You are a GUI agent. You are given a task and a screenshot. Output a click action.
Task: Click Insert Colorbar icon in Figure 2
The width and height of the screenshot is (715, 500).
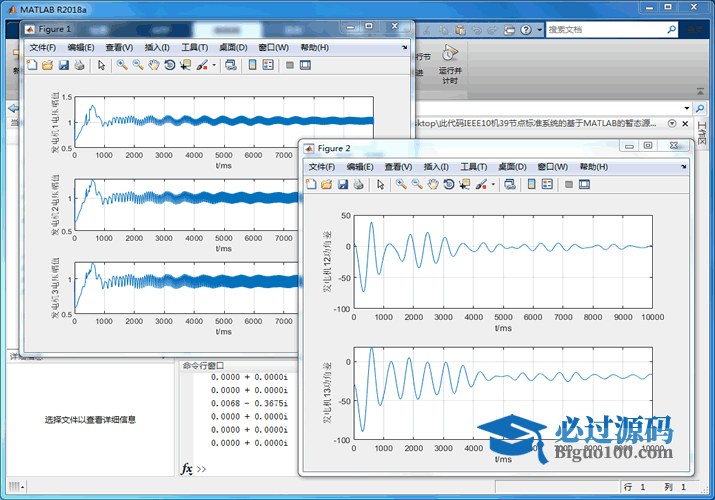pyautogui.click(x=531, y=184)
